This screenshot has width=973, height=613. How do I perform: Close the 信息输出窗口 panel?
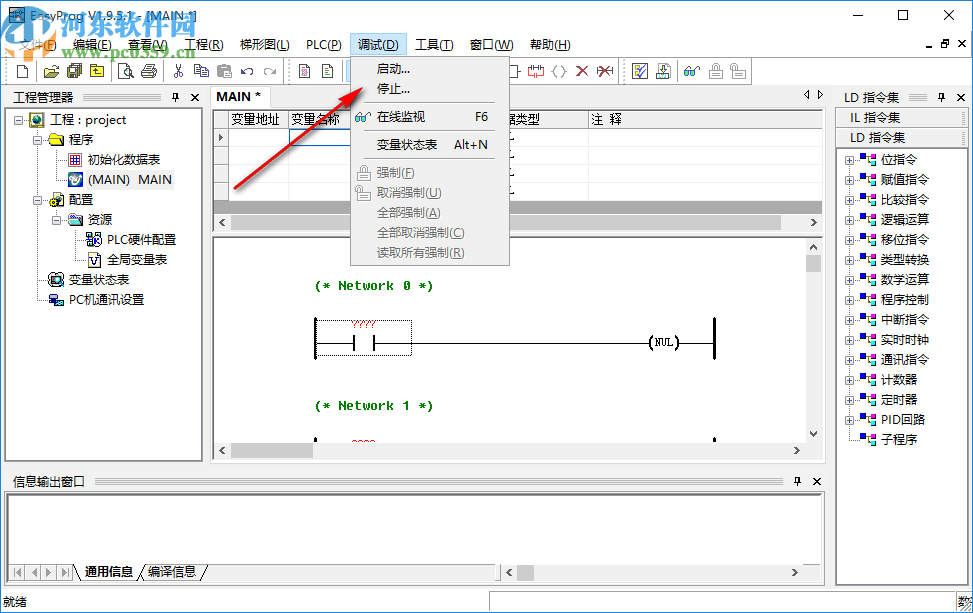coord(817,481)
